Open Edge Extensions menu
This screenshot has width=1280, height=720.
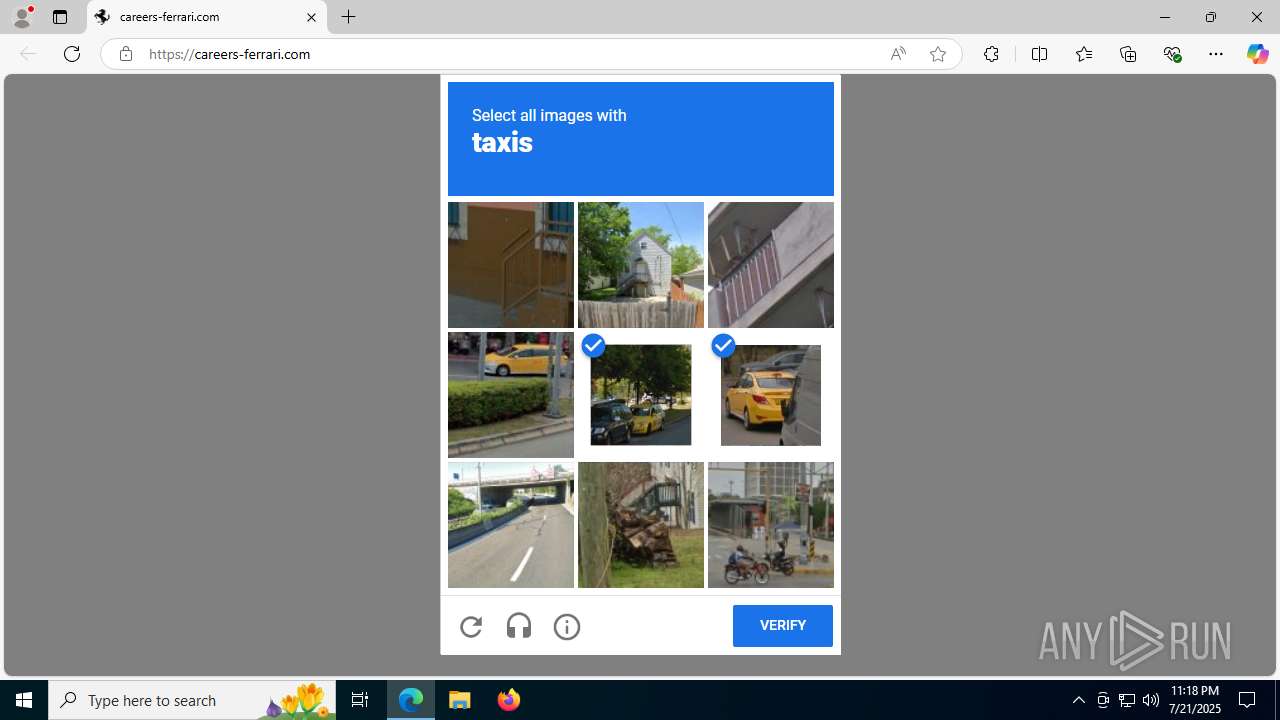(x=991, y=54)
